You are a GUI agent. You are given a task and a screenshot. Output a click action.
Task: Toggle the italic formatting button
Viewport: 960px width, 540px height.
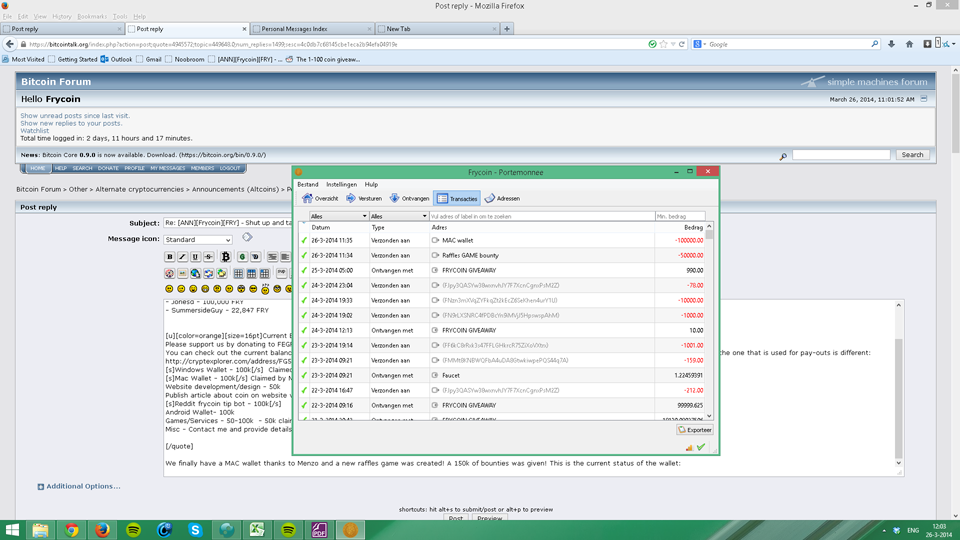tap(182, 257)
